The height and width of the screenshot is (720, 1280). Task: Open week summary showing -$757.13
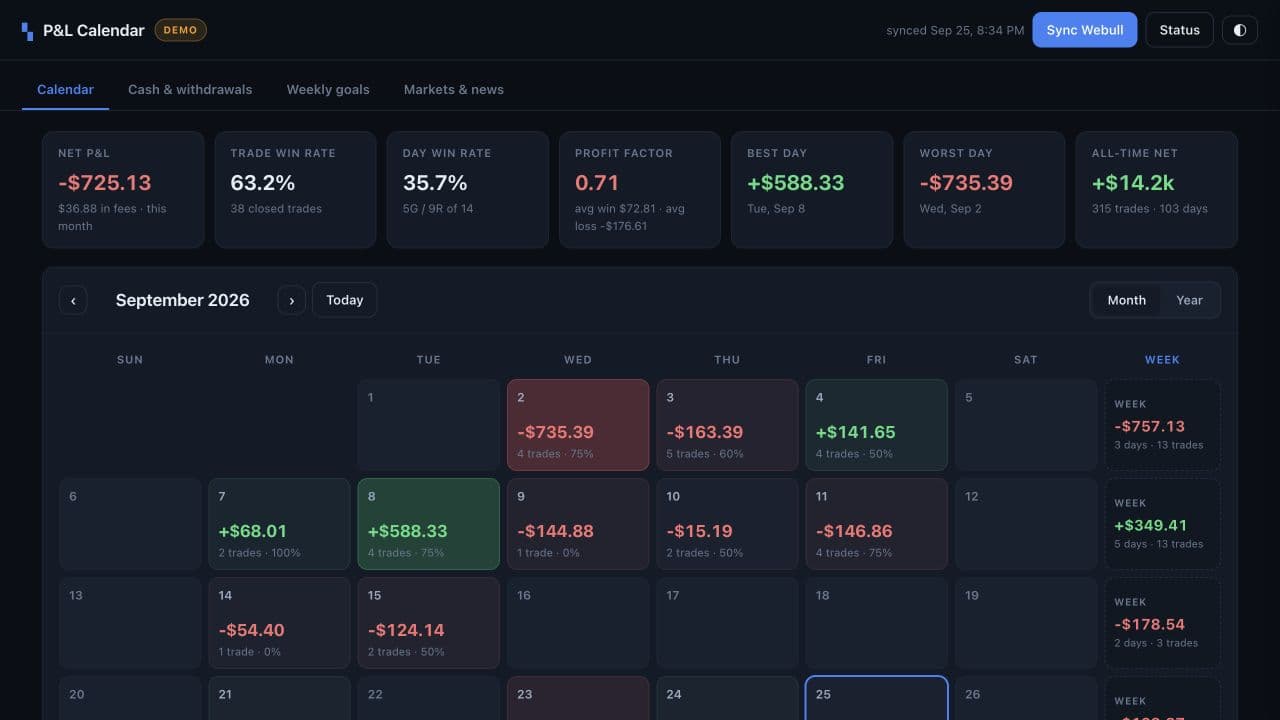(1162, 425)
